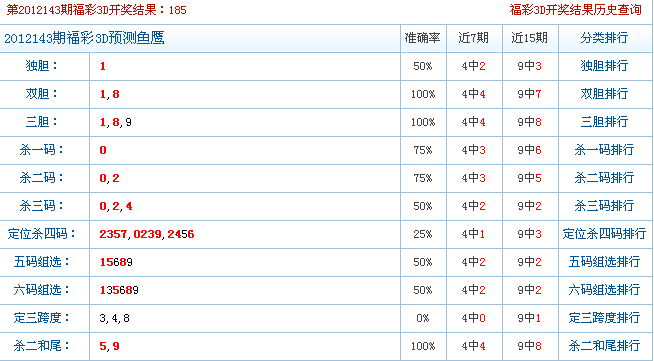Open 福彩3D开奖结果历史查询 link
Screen dimensions: 654x361
tap(575, 10)
